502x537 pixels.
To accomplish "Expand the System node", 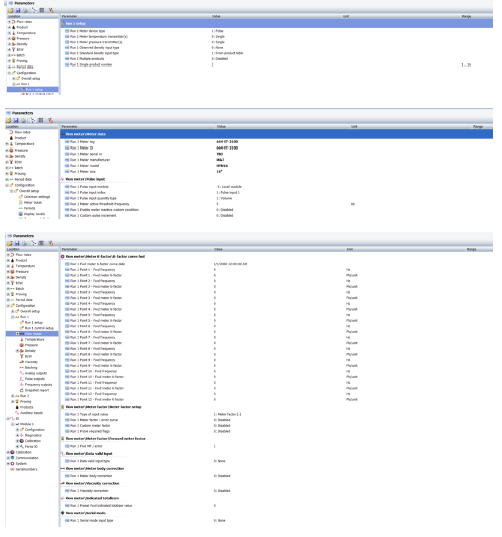I will [8, 463].
